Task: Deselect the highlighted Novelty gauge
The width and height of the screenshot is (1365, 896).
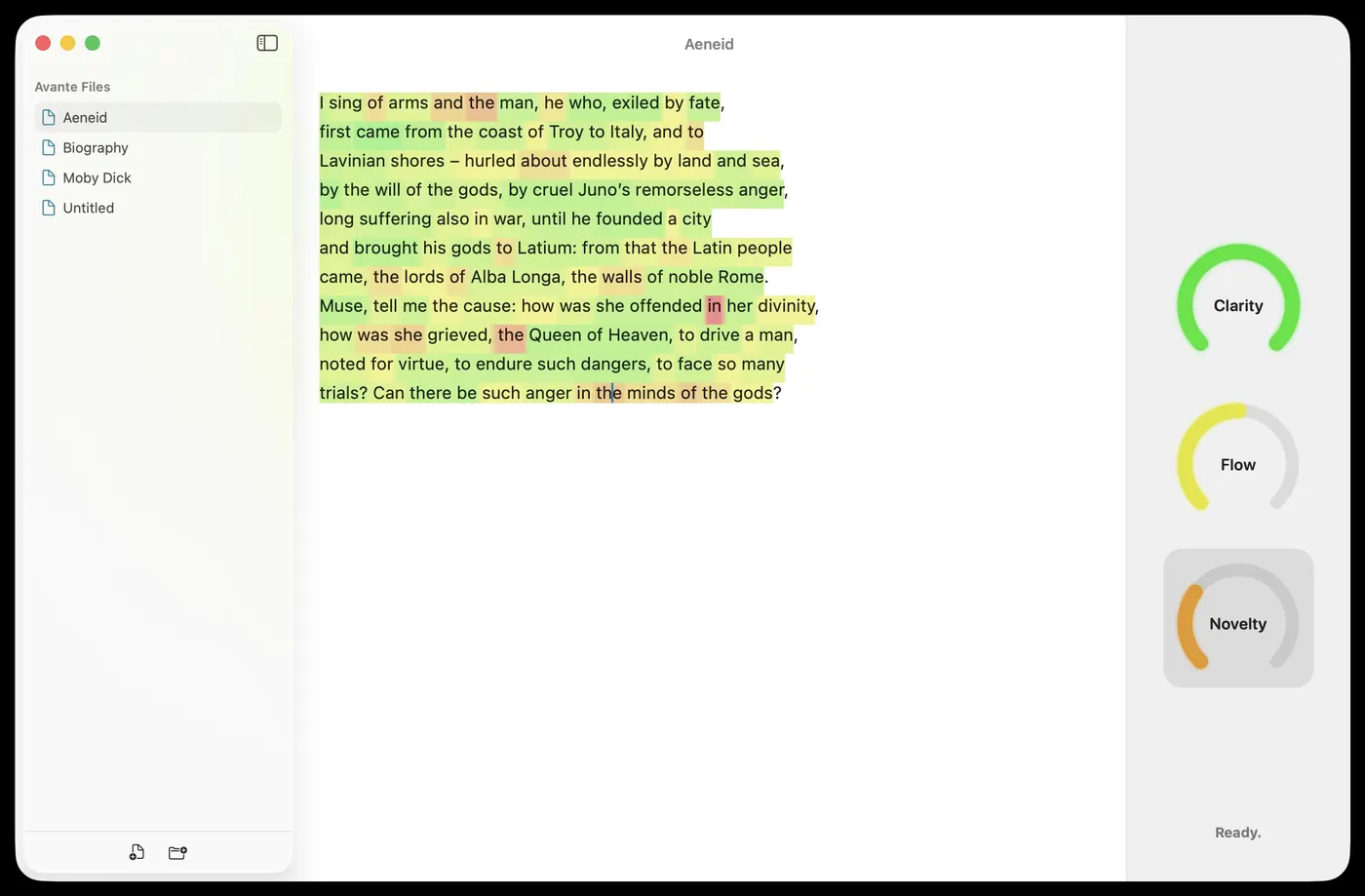Action: [1238, 618]
